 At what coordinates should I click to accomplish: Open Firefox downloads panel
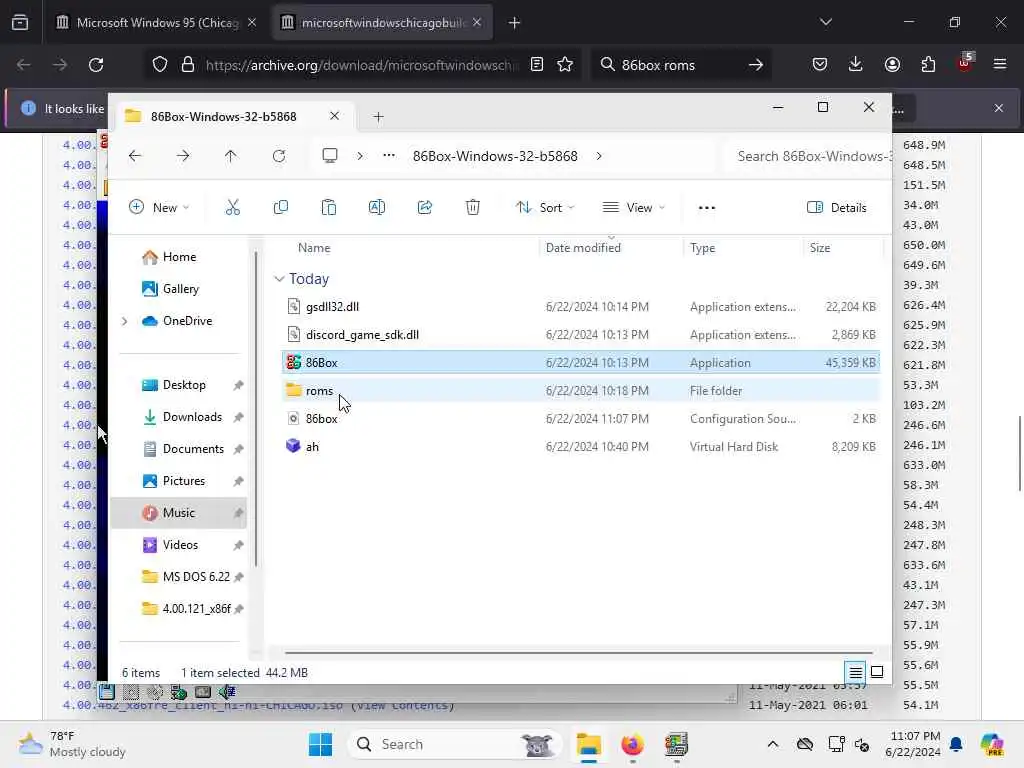pyautogui.click(x=856, y=65)
